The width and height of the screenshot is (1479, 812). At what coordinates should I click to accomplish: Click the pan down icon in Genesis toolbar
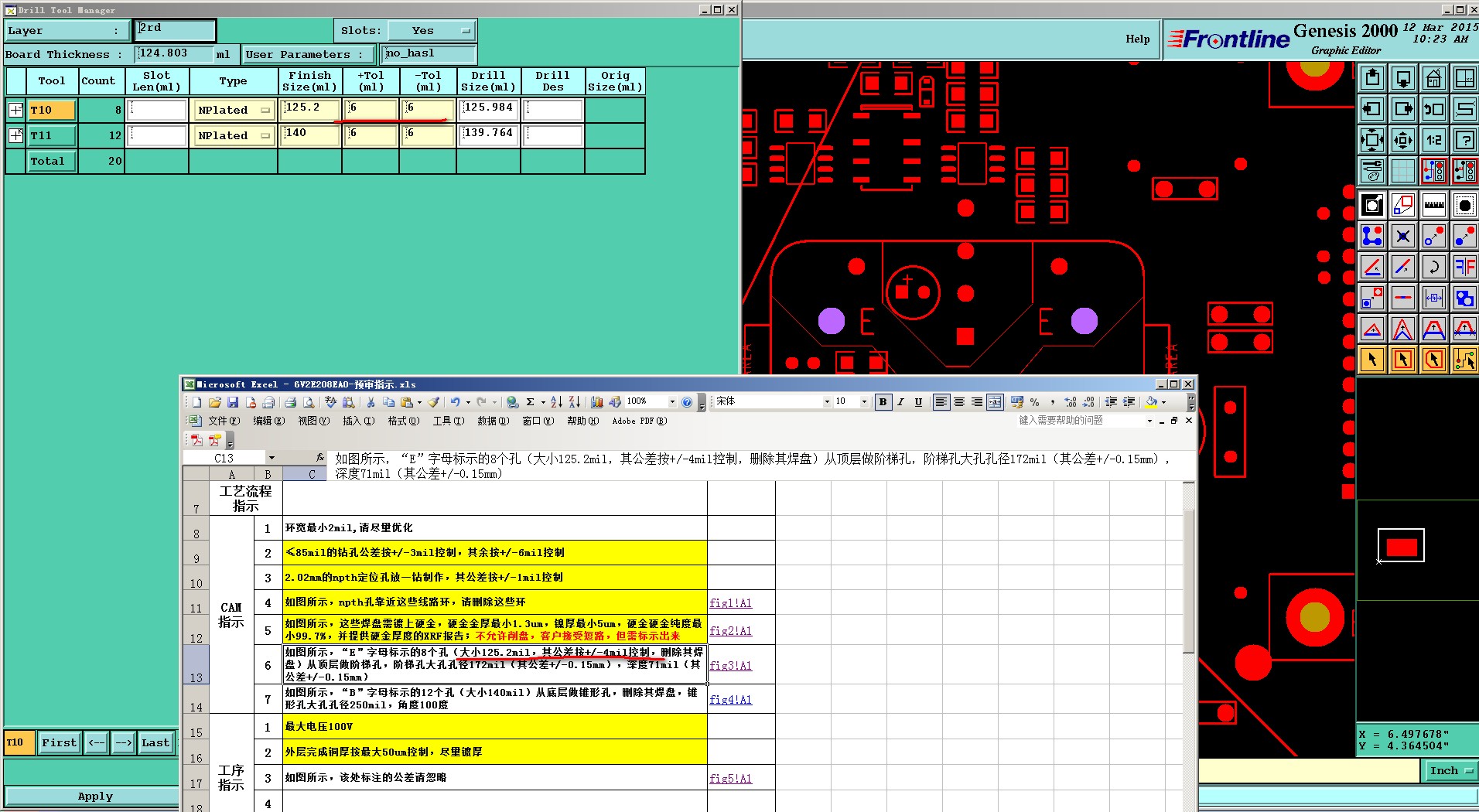tap(1403, 78)
